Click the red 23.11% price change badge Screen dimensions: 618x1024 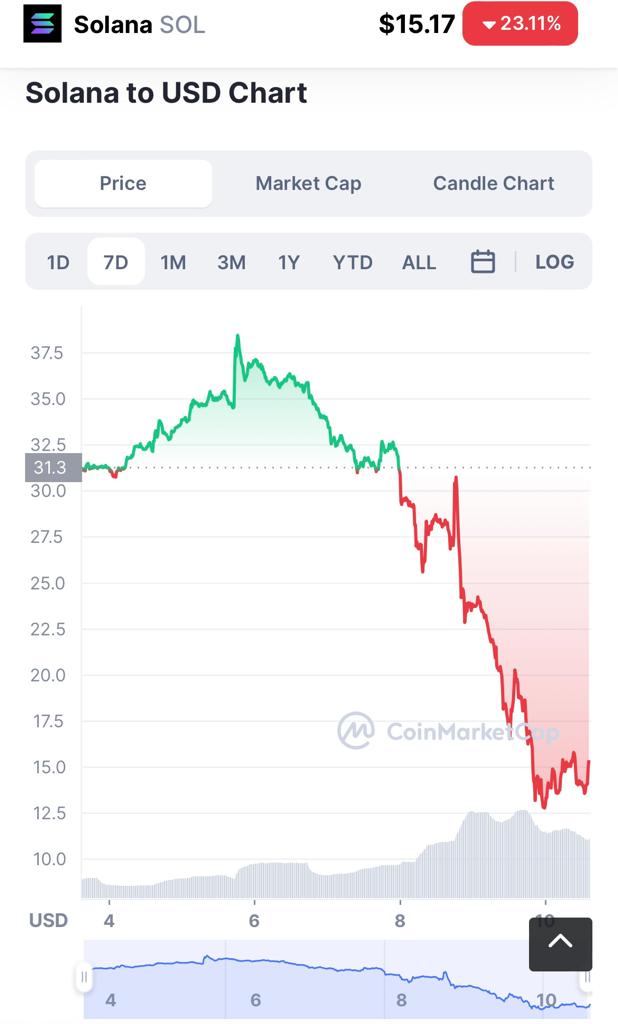pyautogui.click(x=520, y=24)
